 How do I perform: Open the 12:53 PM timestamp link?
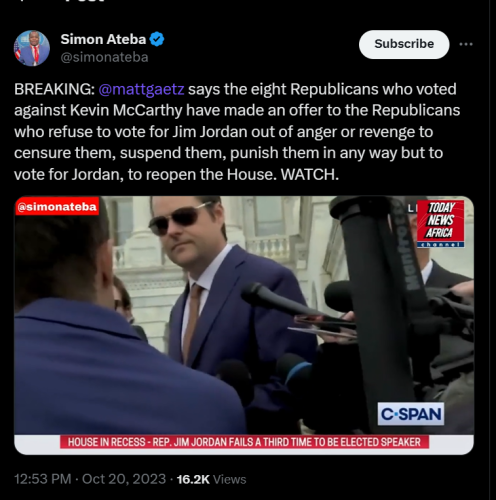coord(43,479)
